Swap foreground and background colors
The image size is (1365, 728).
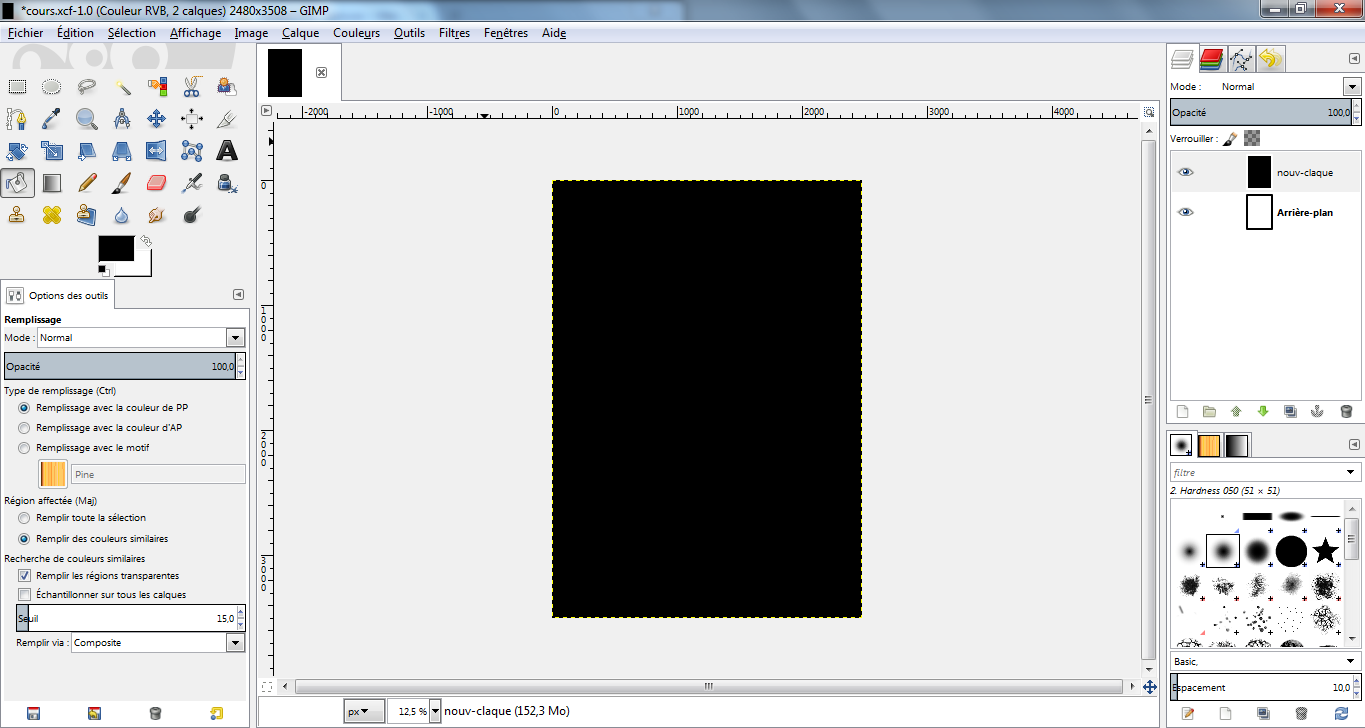coord(146,241)
